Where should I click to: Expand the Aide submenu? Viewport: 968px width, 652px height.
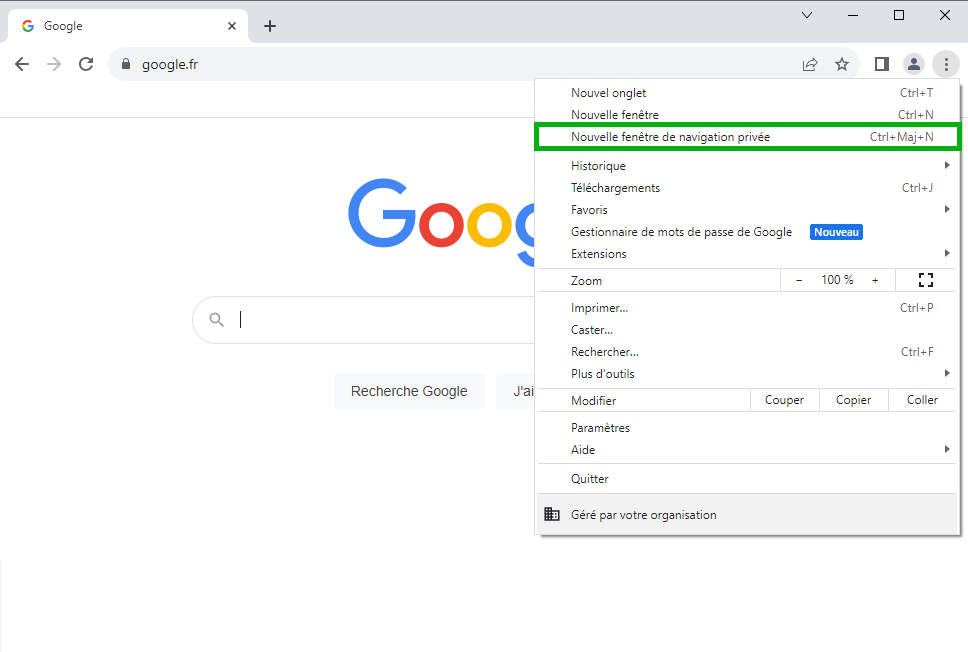(x=747, y=449)
